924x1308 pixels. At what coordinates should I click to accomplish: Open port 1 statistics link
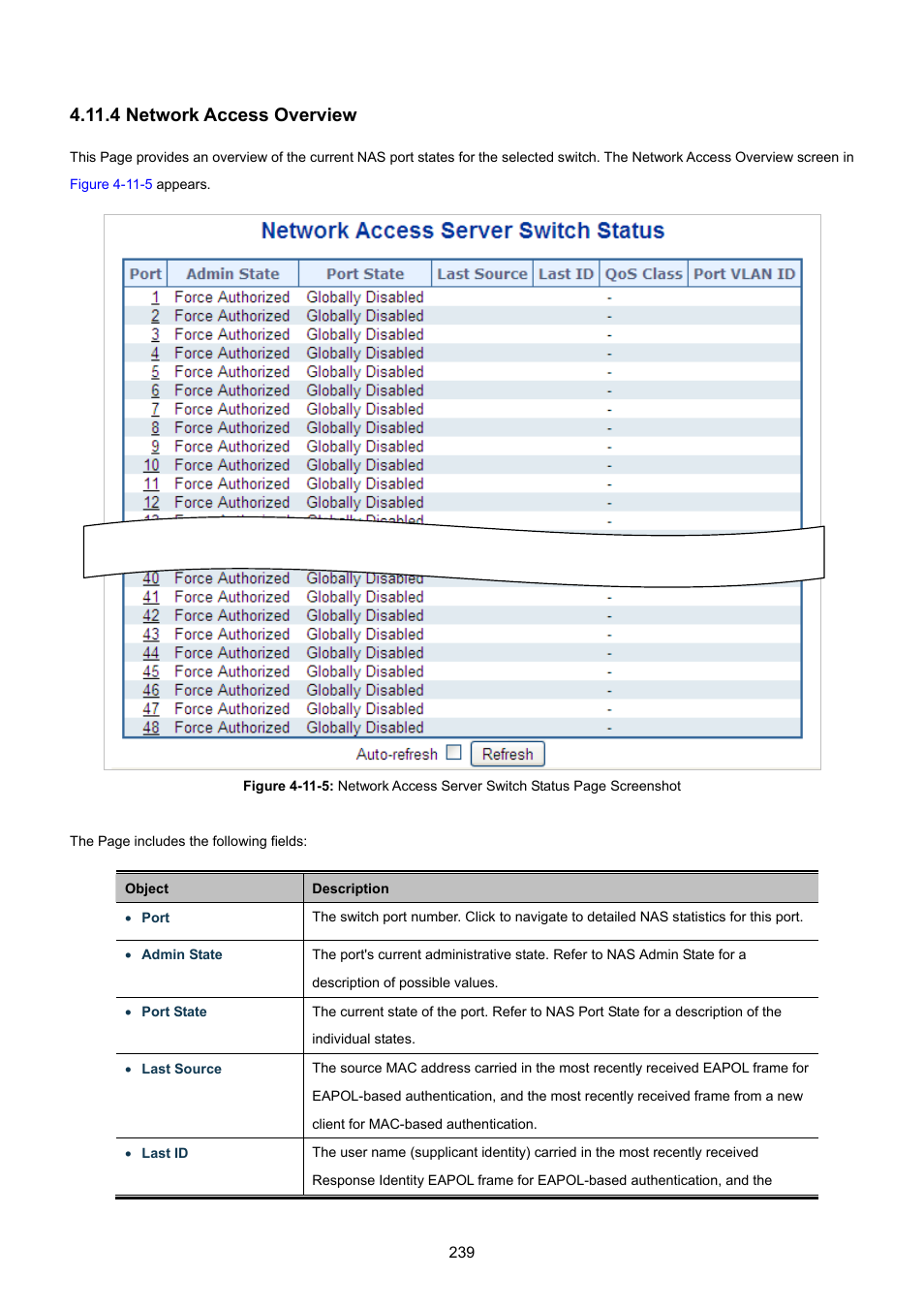coord(155,297)
